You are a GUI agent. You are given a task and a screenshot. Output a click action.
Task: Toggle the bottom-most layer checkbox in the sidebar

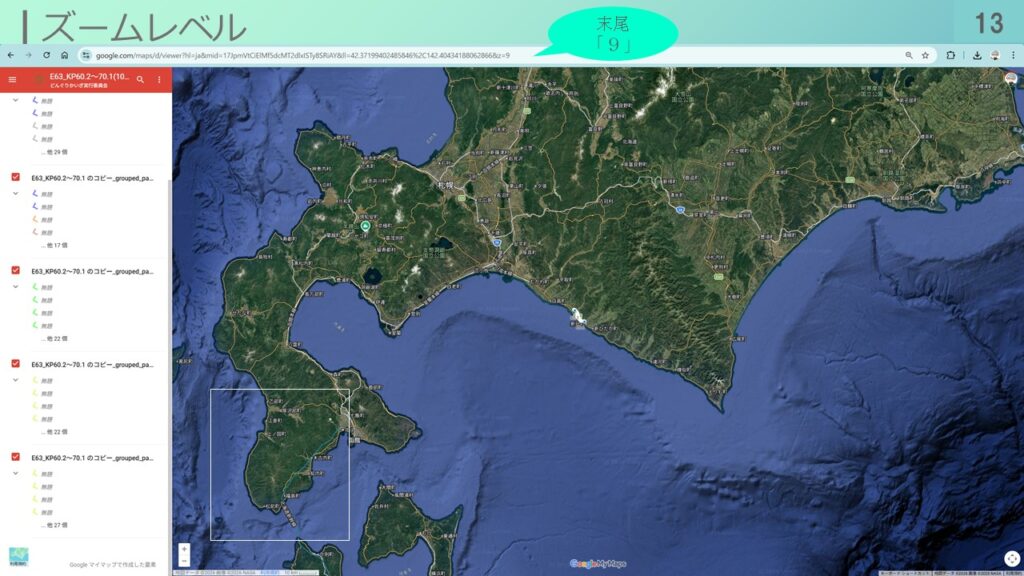(x=15, y=457)
